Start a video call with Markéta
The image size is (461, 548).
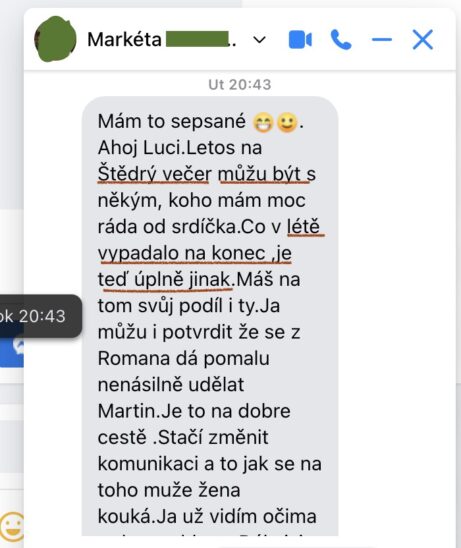click(x=300, y=39)
